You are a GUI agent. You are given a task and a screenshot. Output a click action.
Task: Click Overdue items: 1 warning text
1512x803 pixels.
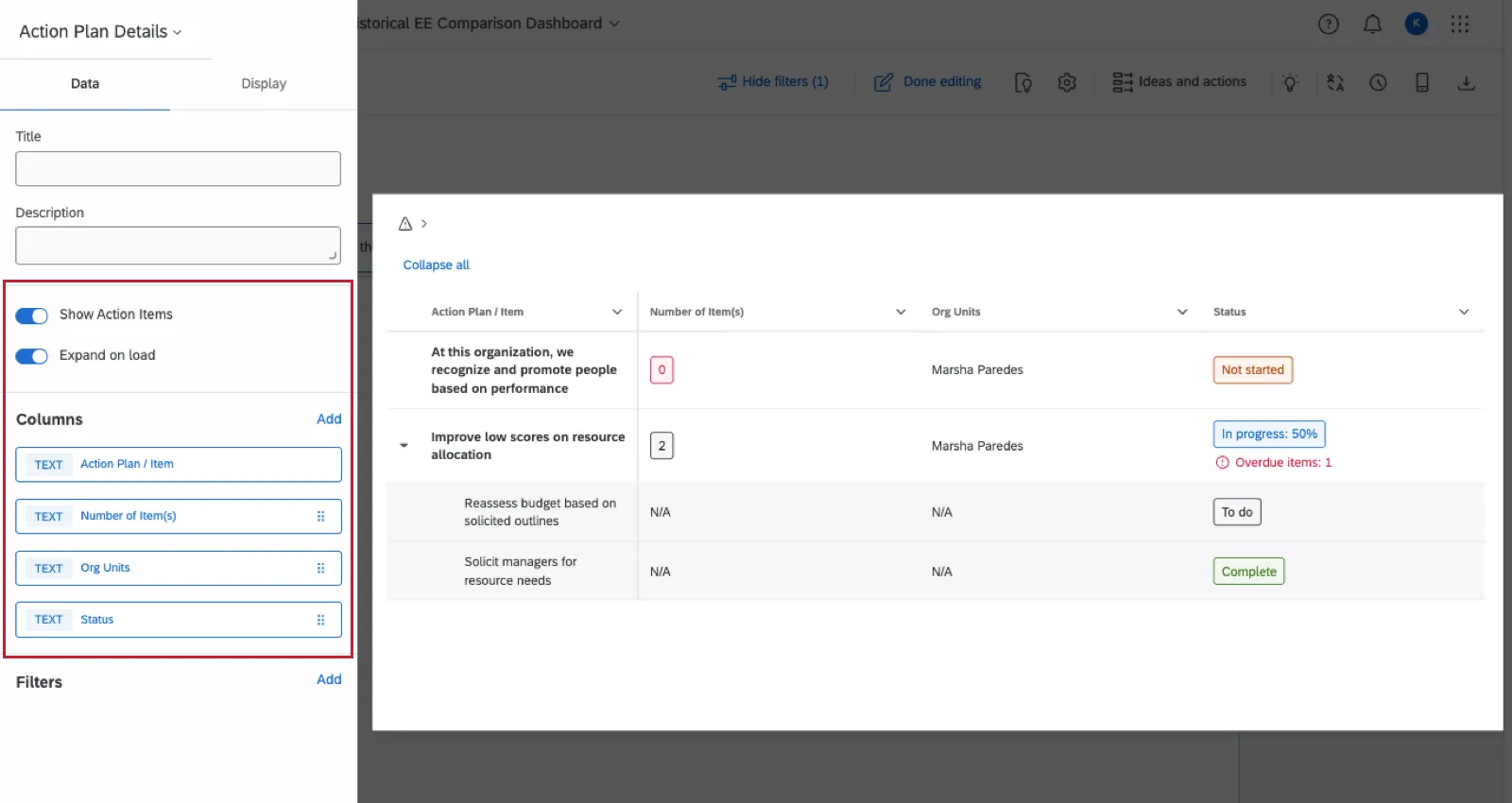click(1274, 463)
